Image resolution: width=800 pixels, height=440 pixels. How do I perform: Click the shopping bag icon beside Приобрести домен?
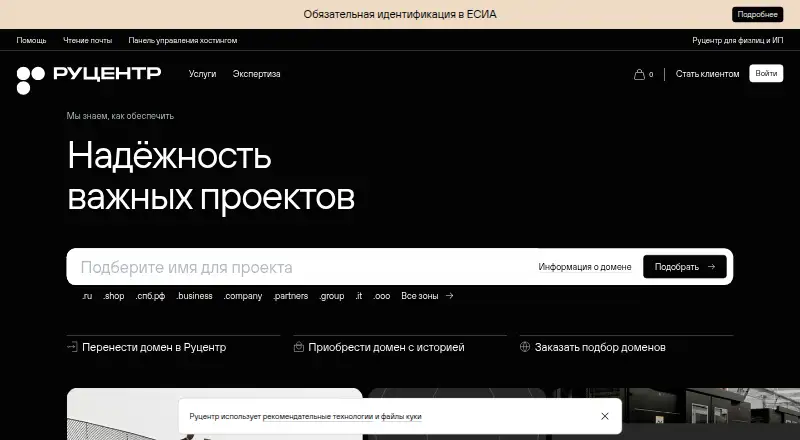coord(298,347)
